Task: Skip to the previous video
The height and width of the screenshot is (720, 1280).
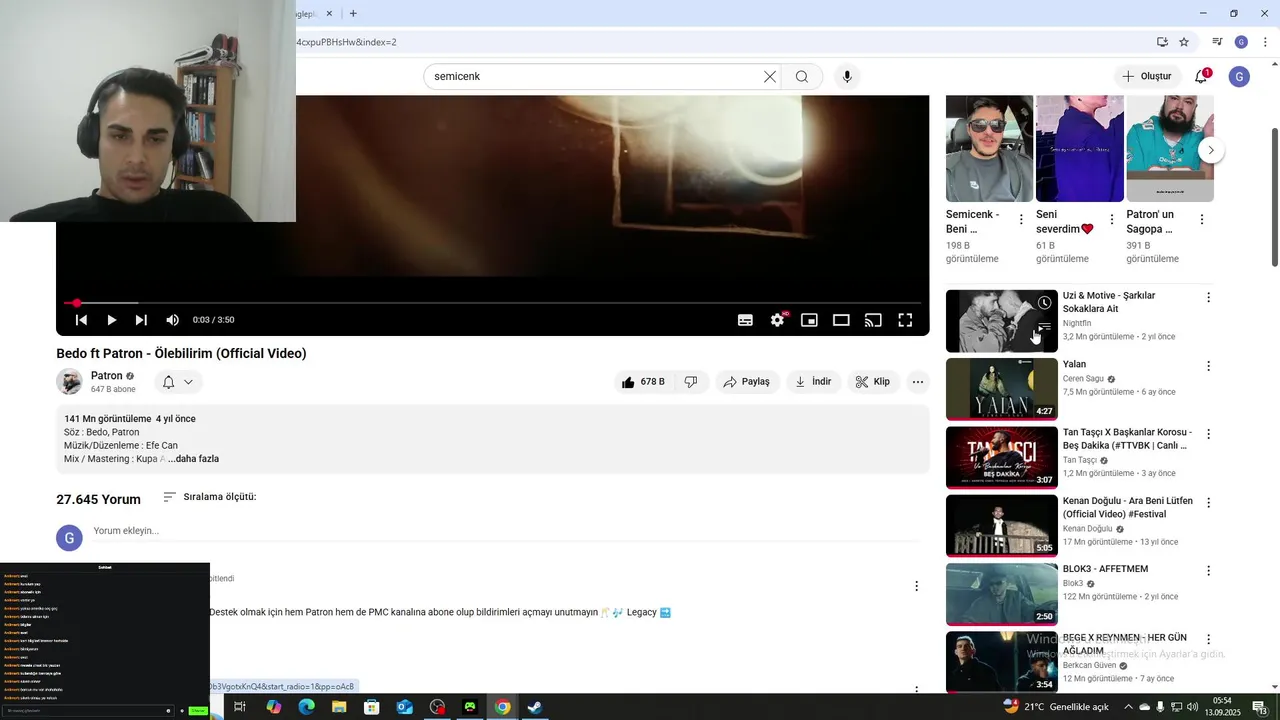Action: pyautogui.click(x=81, y=320)
